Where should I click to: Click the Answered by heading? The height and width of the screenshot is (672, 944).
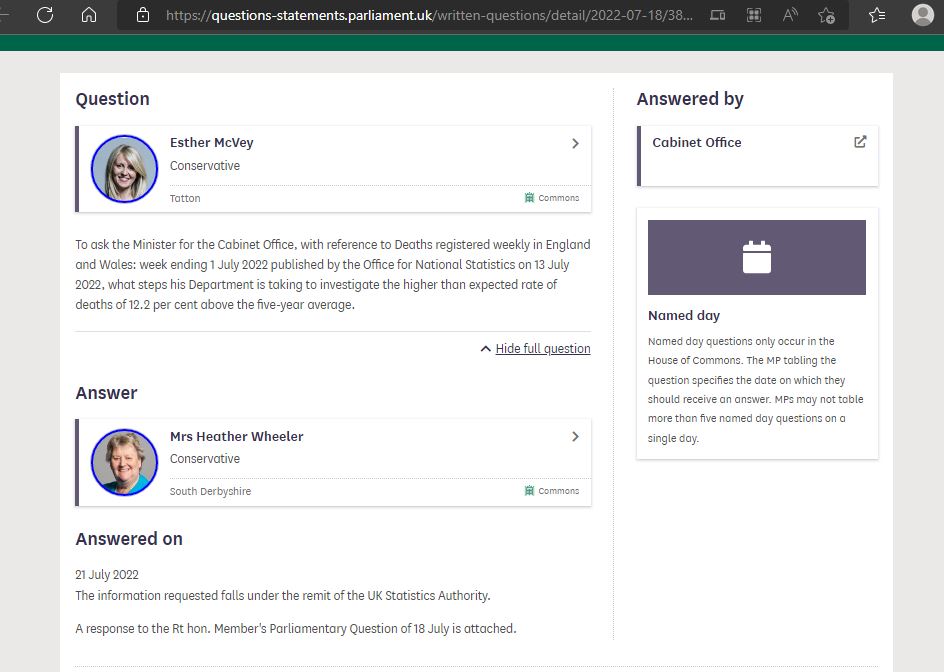click(x=690, y=99)
